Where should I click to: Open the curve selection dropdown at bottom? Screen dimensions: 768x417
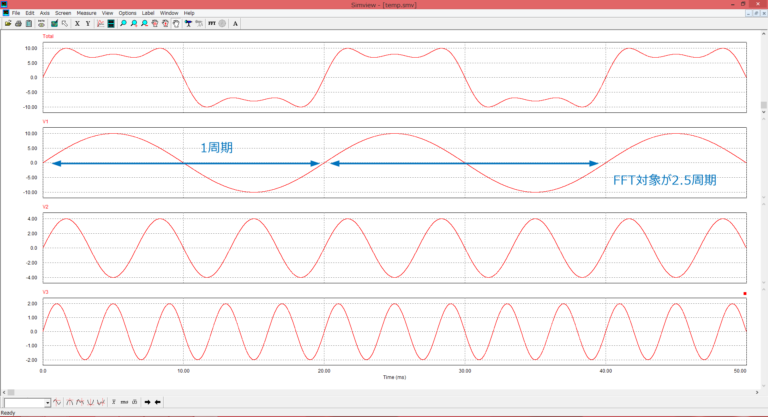[48, 403]
